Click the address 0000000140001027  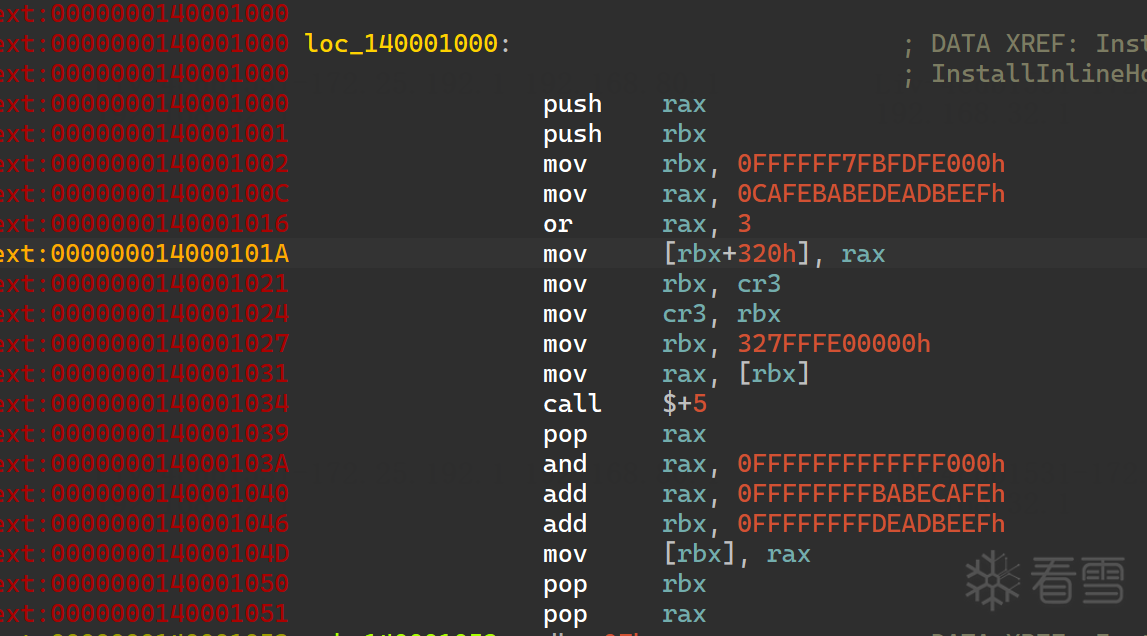click(x=170, y=344)
